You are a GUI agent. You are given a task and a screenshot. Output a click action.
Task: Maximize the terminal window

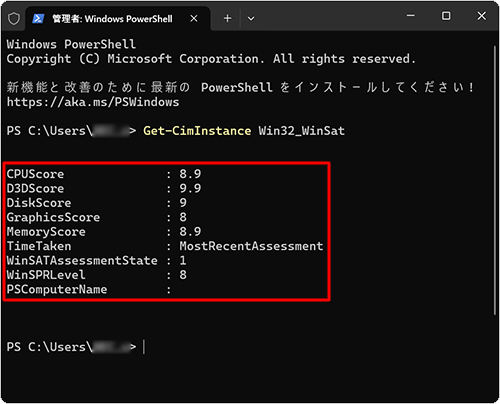tap(446, 16)
